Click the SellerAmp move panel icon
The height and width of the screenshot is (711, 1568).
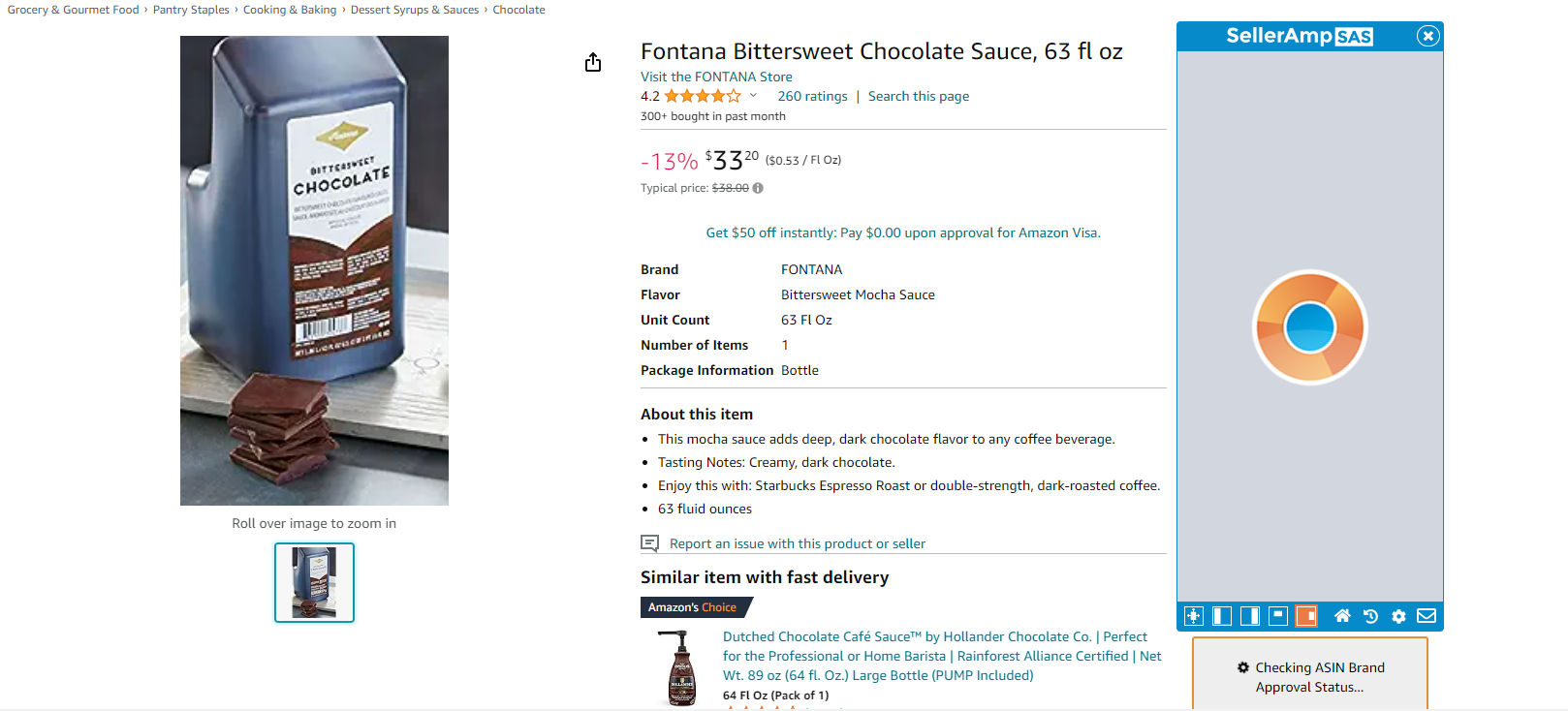[x=1194, y=616]
